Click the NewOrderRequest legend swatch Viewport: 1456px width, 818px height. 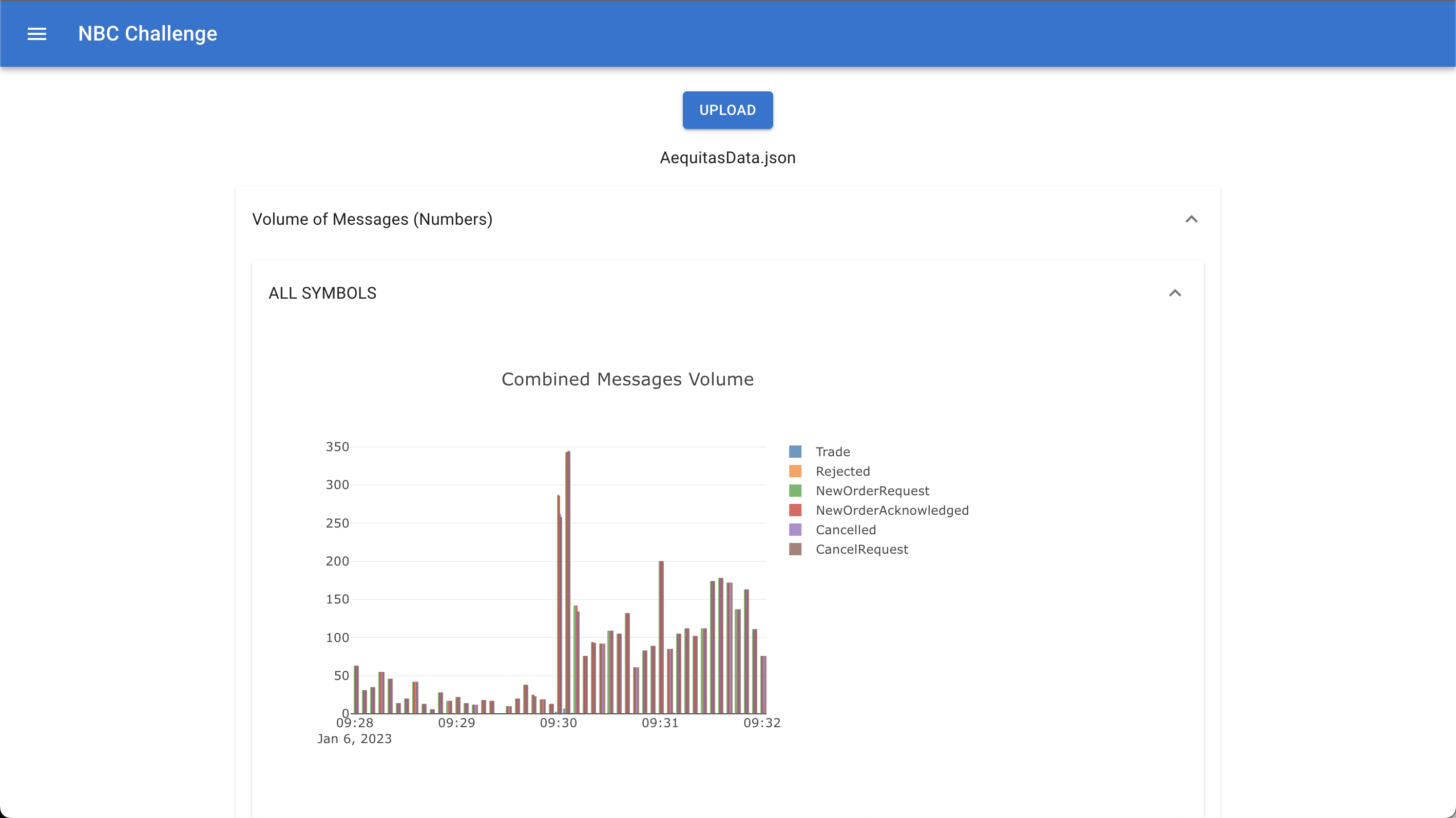pos(796,491)
